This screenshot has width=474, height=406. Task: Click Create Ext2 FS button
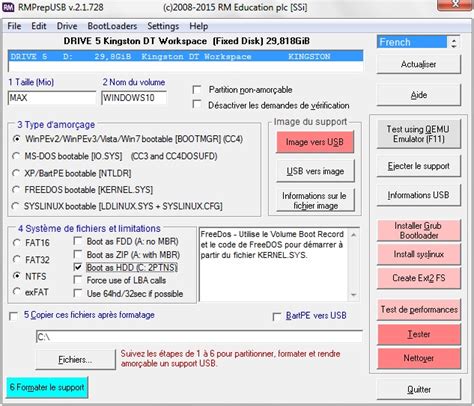point(419,278)
